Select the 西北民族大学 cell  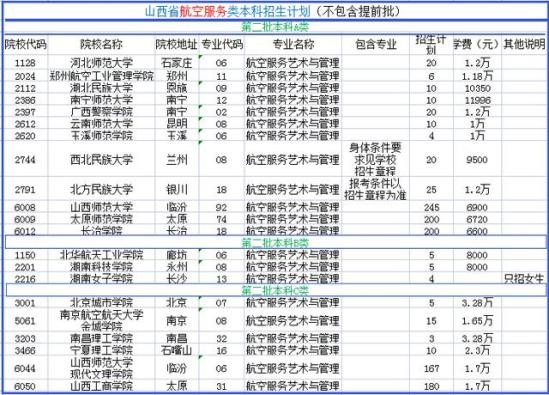101,160
